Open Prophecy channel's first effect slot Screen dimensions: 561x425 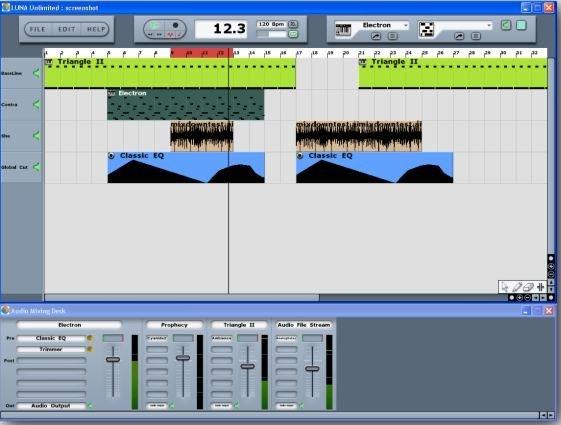157,338
